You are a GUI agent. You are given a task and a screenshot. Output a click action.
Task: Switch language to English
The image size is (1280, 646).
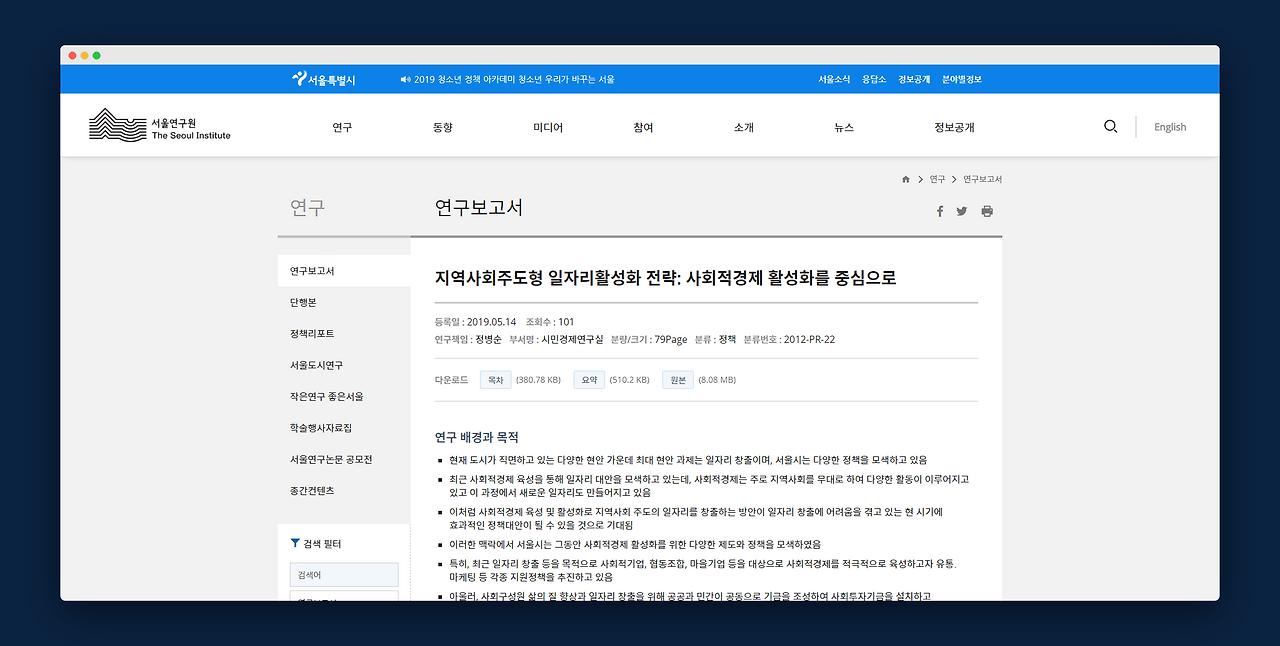click(1170, 127)
